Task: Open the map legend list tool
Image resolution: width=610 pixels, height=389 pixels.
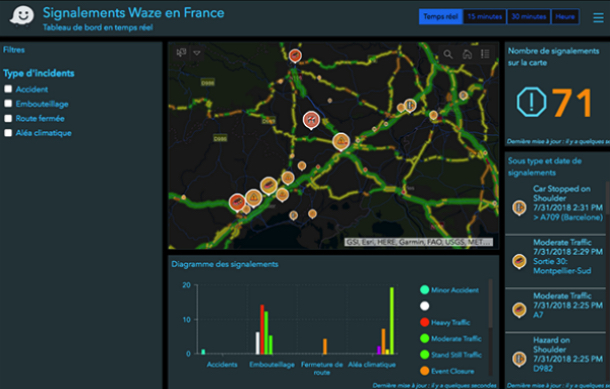Action: (x=485, y=54)
